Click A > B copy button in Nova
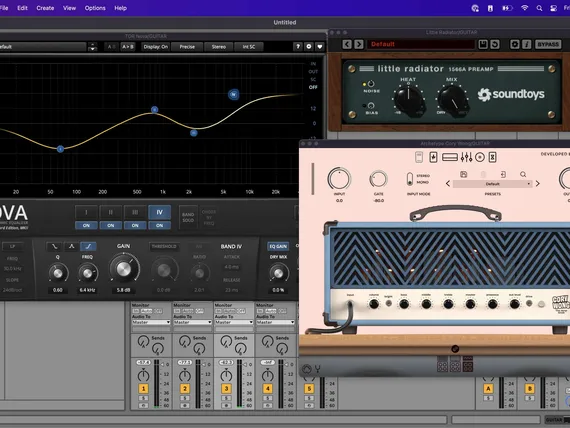 pyautogui.click(x=128, y=47)
